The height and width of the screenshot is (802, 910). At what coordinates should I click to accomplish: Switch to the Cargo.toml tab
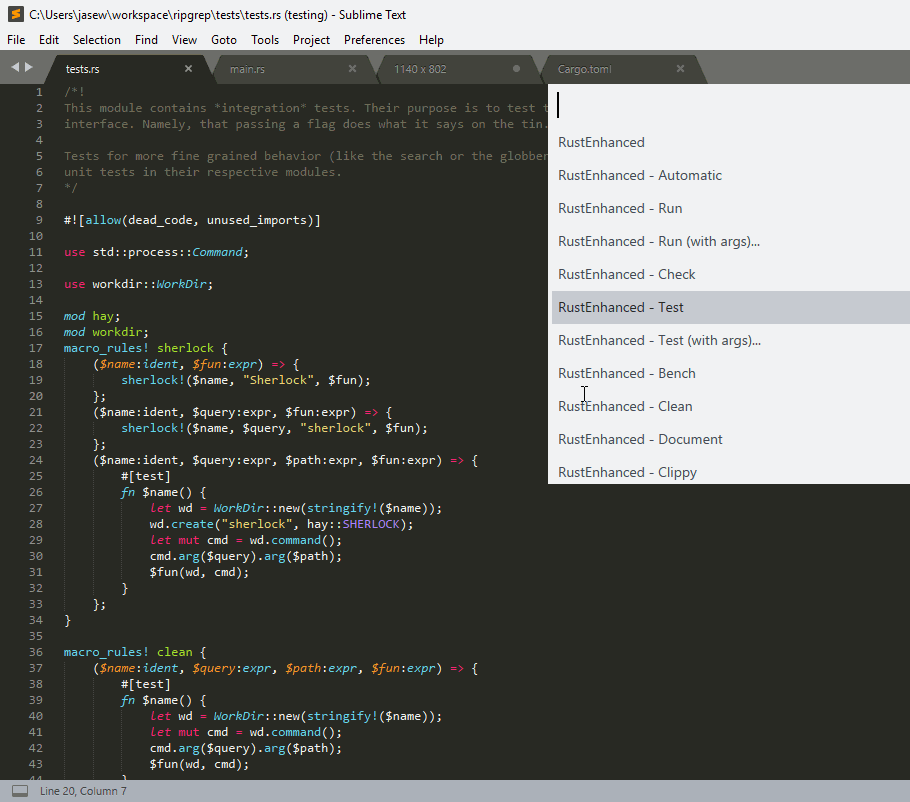[600, 70]
